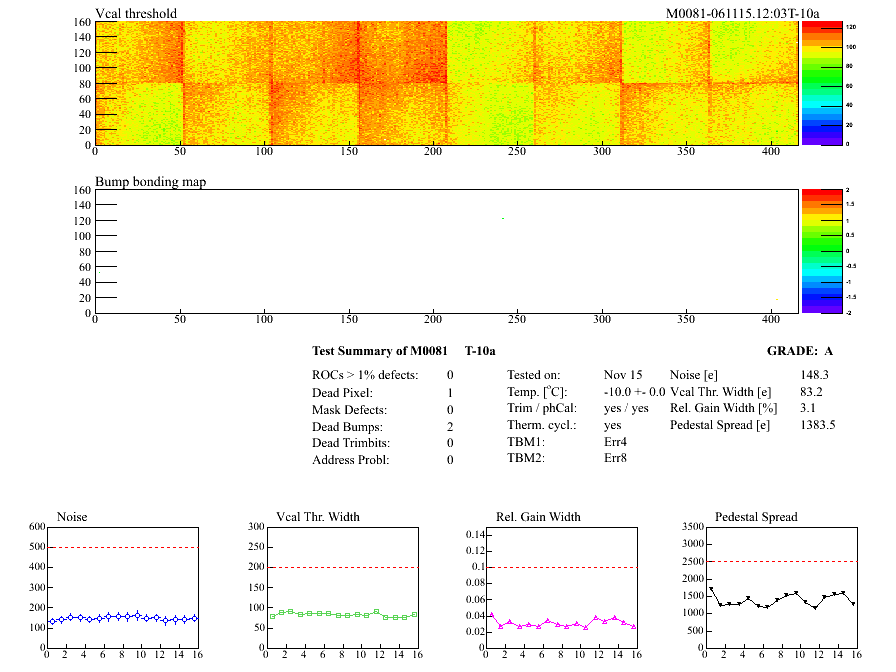
Task: Click the Vcal threshold heat map
Action: (446, 83)
